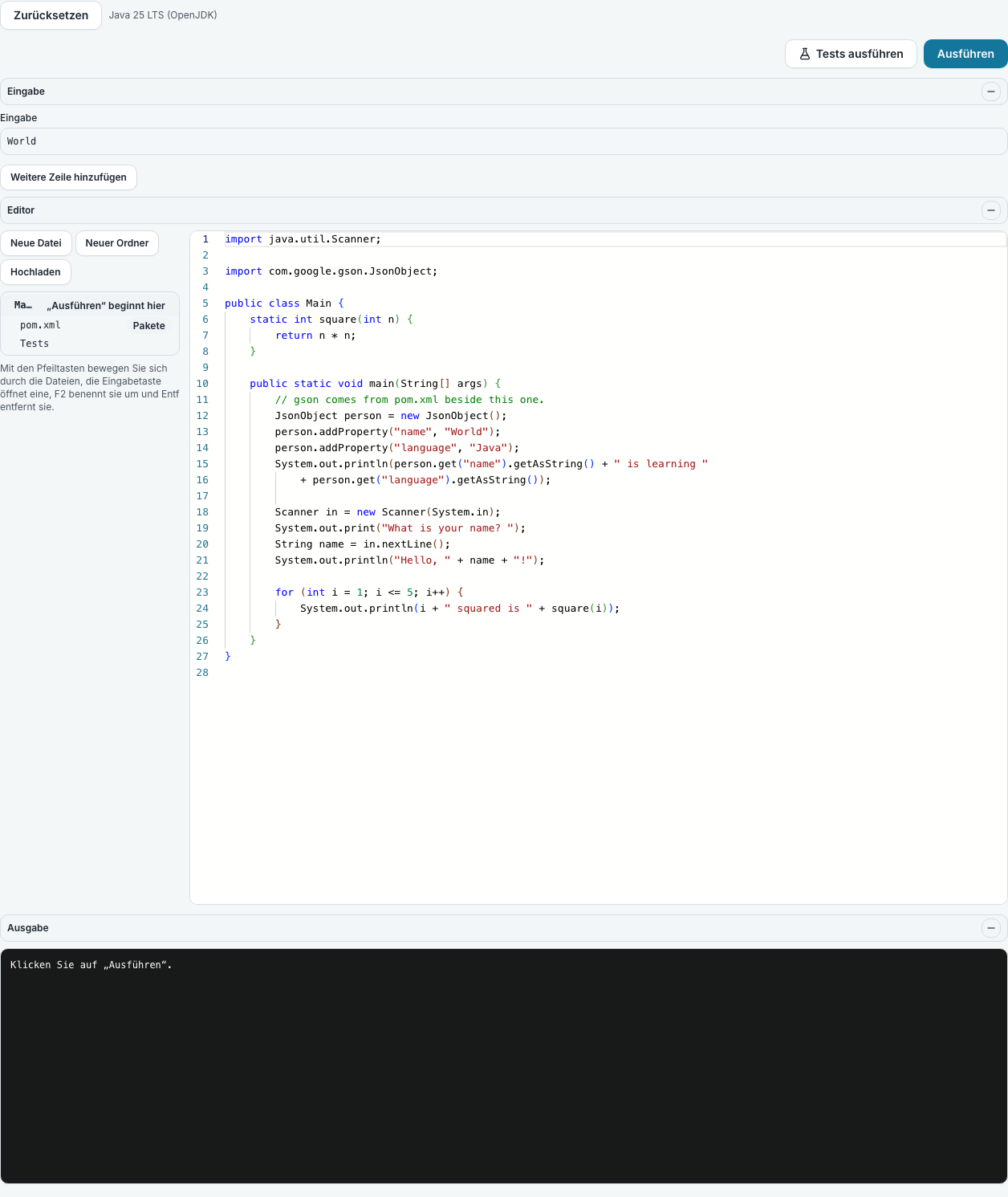Create a folder with Neuer Ordner
1008x1197 pixels.
click(117, 243)
